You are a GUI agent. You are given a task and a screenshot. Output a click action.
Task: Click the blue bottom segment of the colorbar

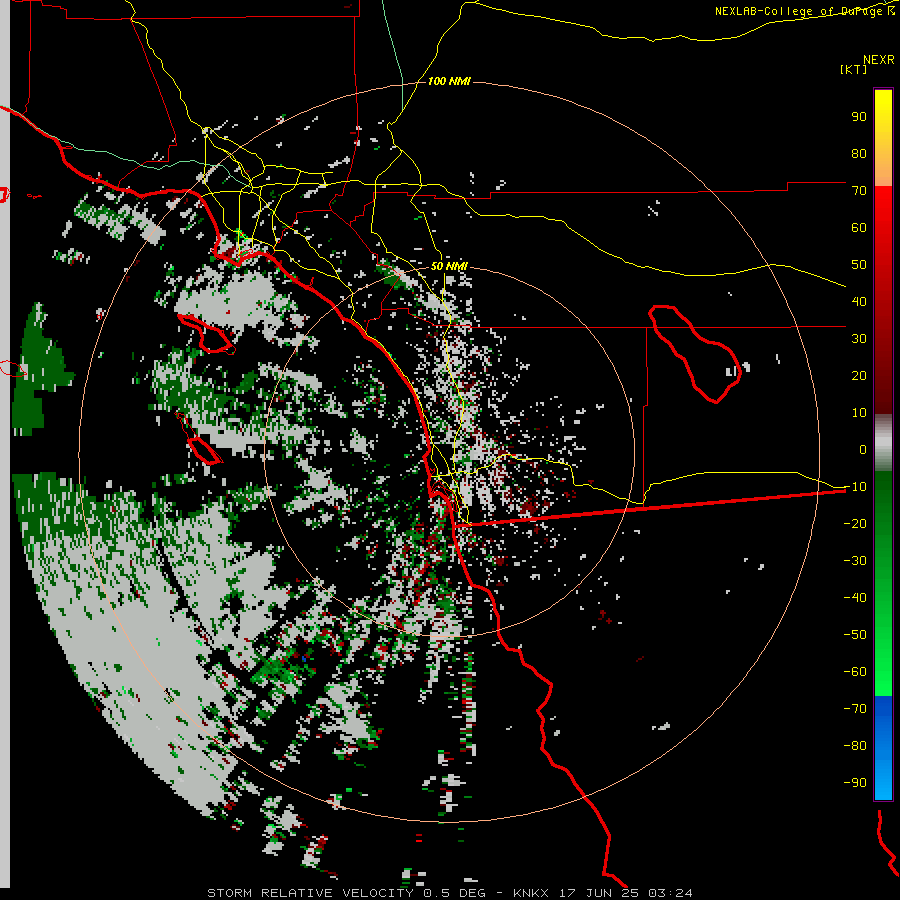click(883, 748)
